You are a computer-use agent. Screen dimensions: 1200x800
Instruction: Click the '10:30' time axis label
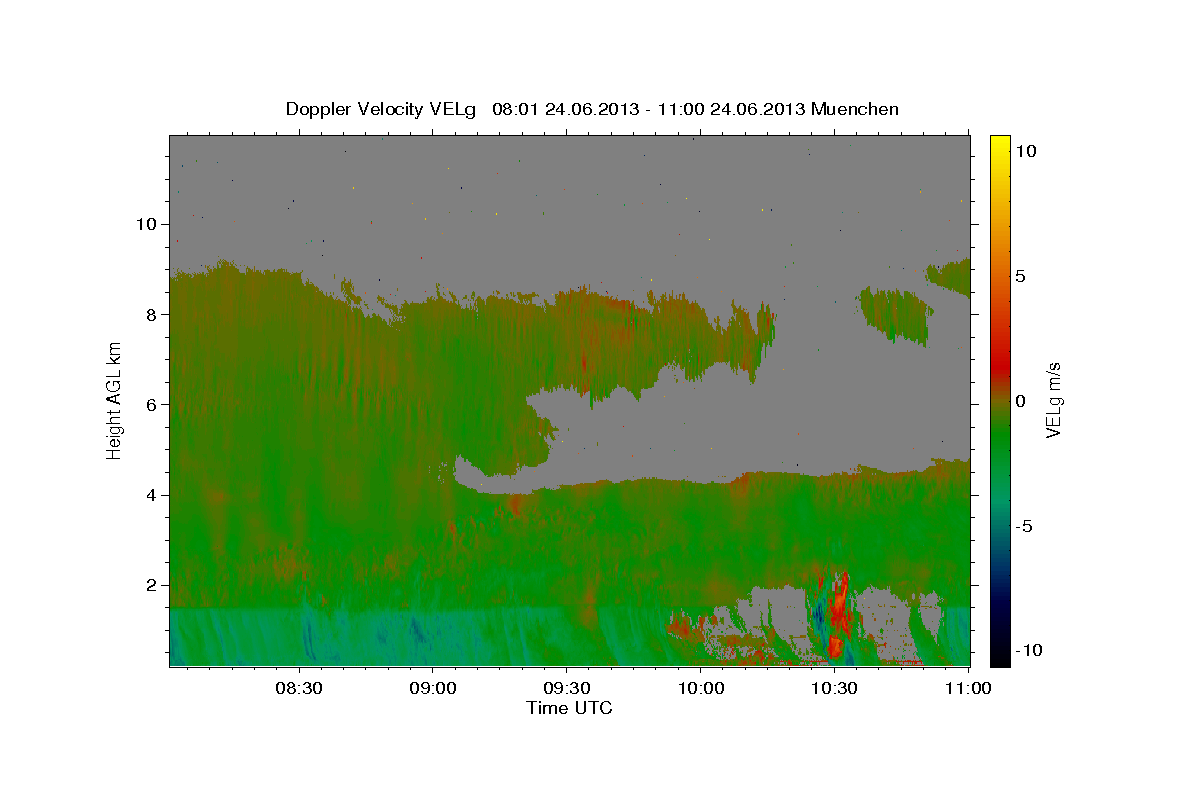tap(835, 688)
